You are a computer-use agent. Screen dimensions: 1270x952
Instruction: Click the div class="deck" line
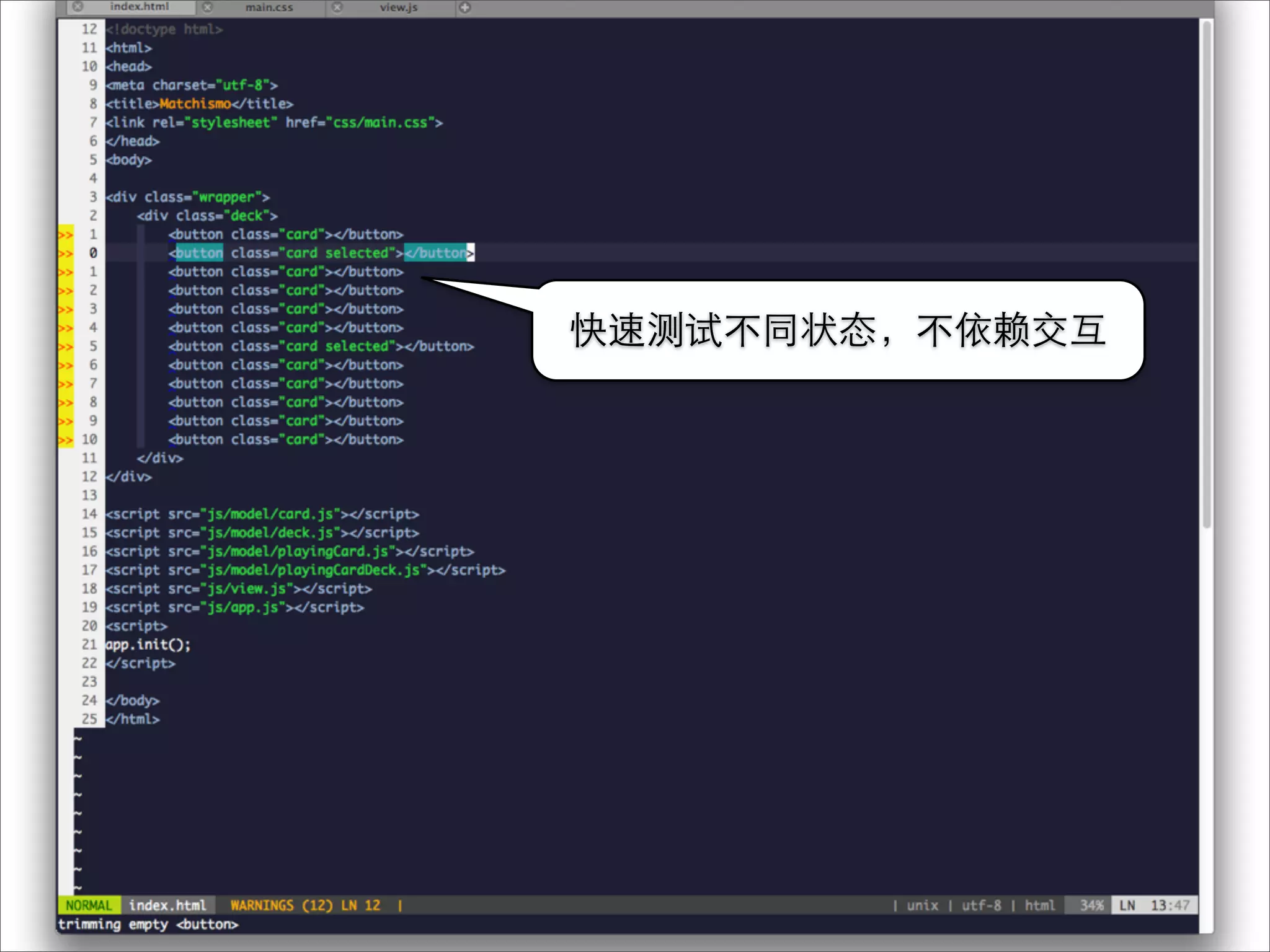pyautogui.click(x=207, y=216)
